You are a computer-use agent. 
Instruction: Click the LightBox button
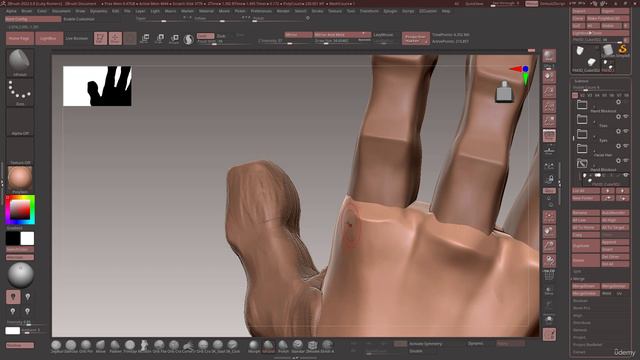click(x=49, y=38)
